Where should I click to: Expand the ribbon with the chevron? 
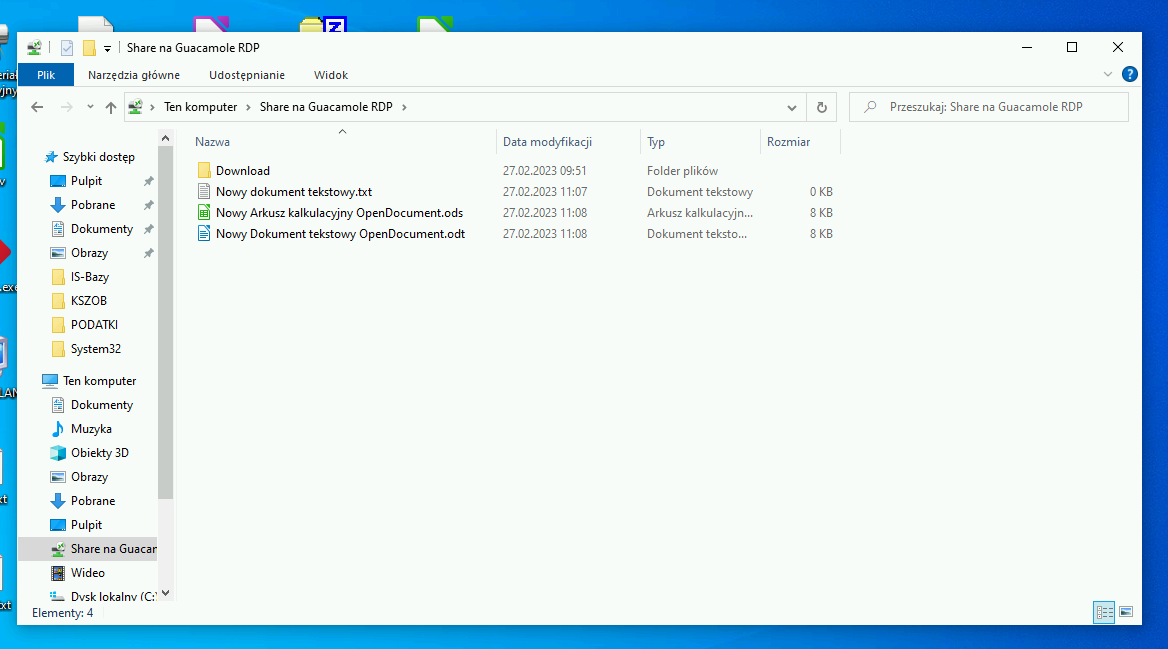1108,75
